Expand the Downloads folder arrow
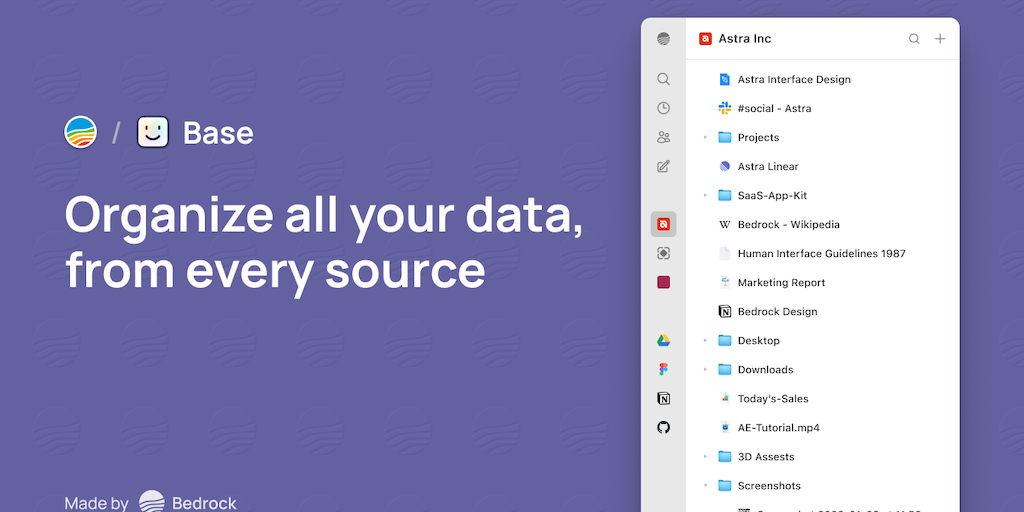The width and height of the screenshot is (1024, 512). pyautogui.click(x=705, y=370)
